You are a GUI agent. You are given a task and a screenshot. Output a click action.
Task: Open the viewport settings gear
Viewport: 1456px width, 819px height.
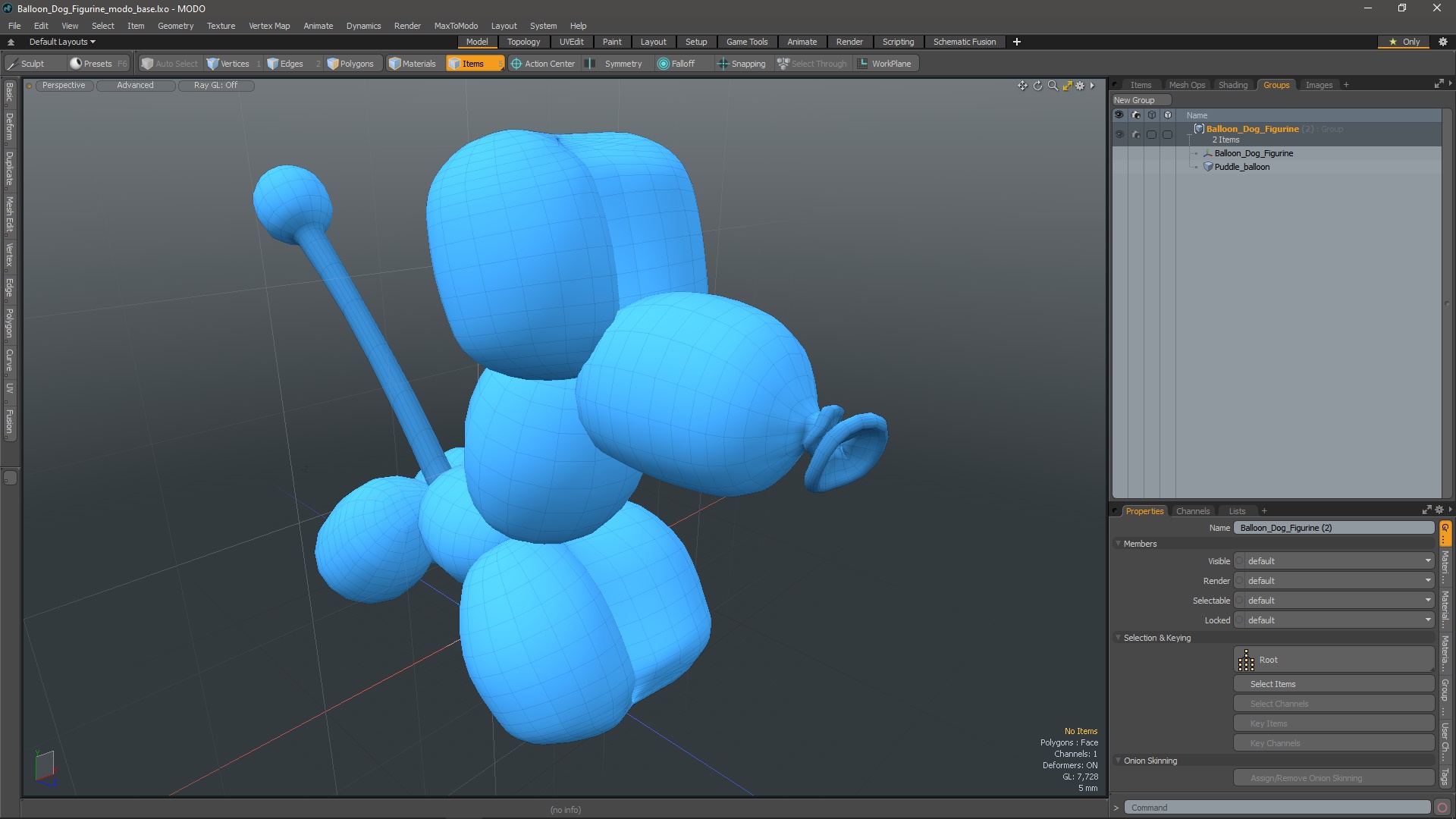click(x=1081, y=86)
